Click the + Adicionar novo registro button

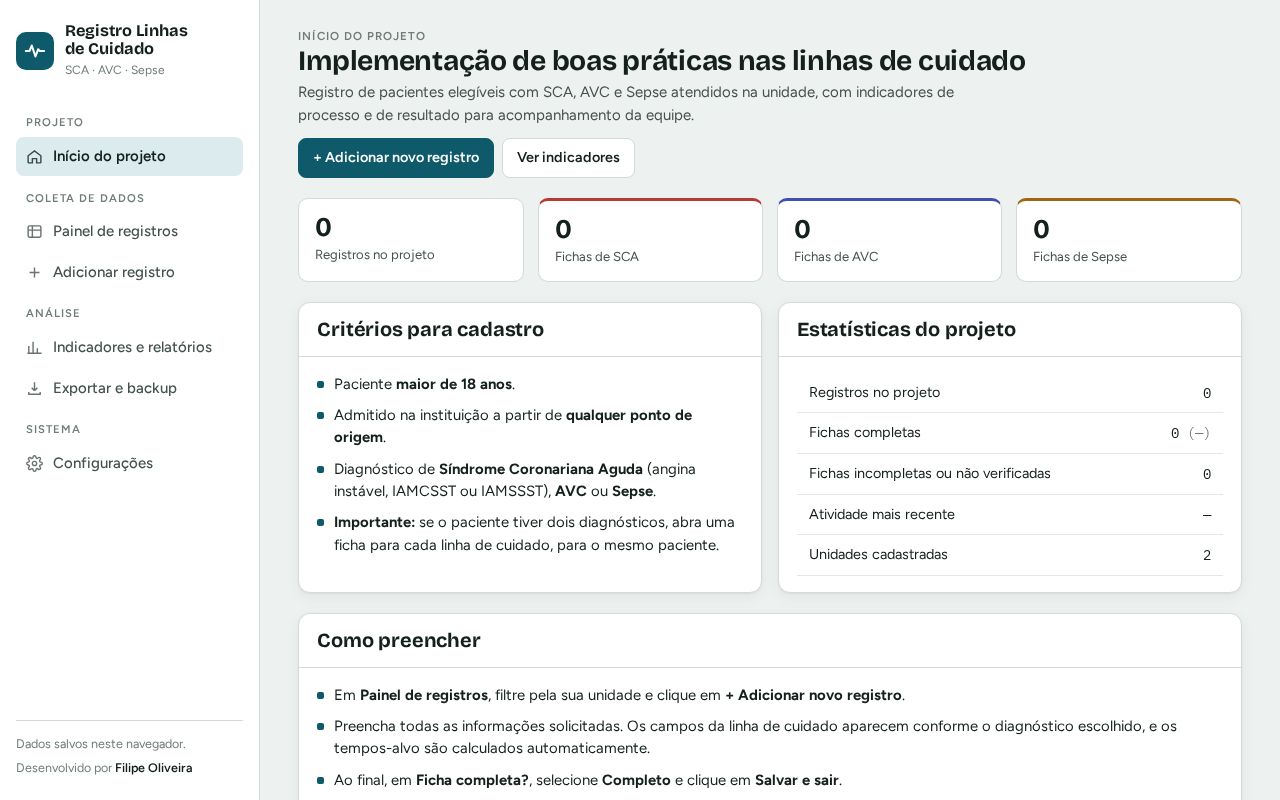396,158
